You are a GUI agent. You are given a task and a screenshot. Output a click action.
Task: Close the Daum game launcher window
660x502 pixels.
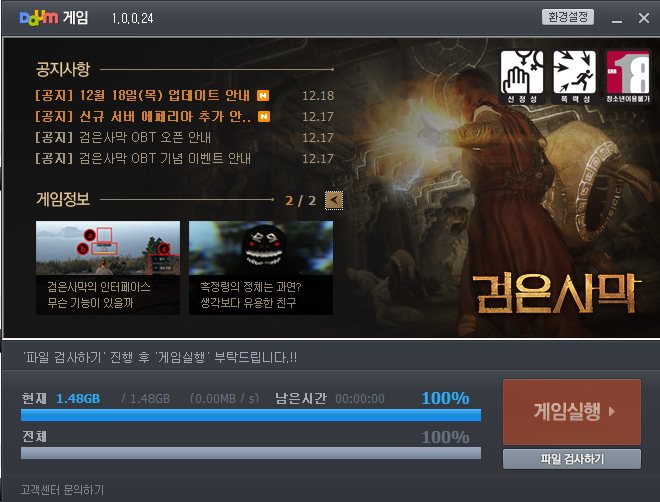pyautogui.click(x=644, y=18)
